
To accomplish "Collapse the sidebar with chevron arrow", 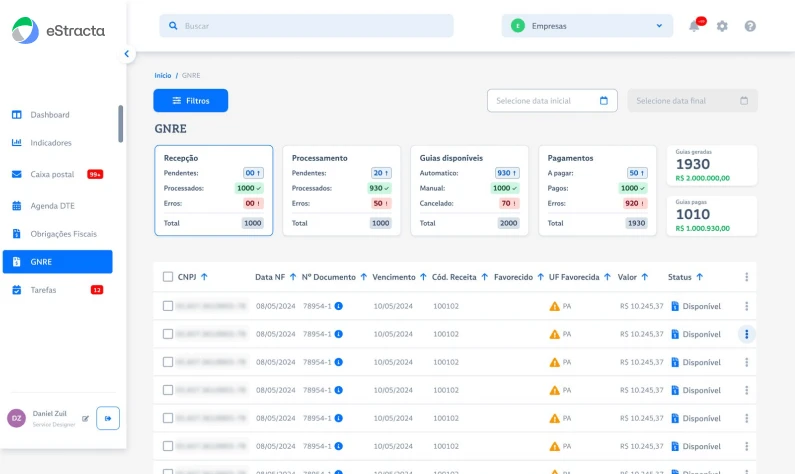I will pos(126,54).
